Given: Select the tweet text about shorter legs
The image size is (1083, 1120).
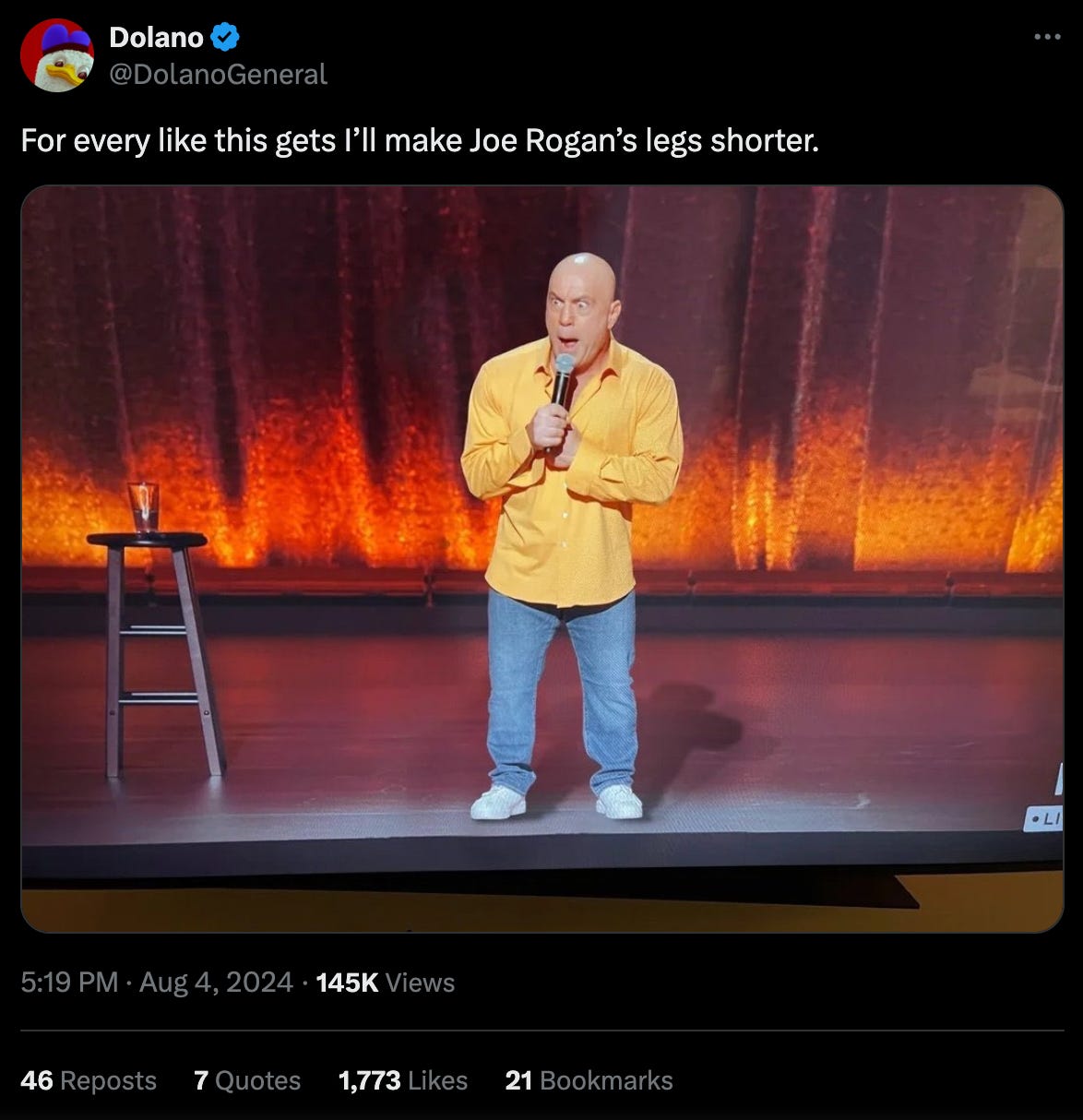Looking at the screenshot, I should click(x=420, y=141).
